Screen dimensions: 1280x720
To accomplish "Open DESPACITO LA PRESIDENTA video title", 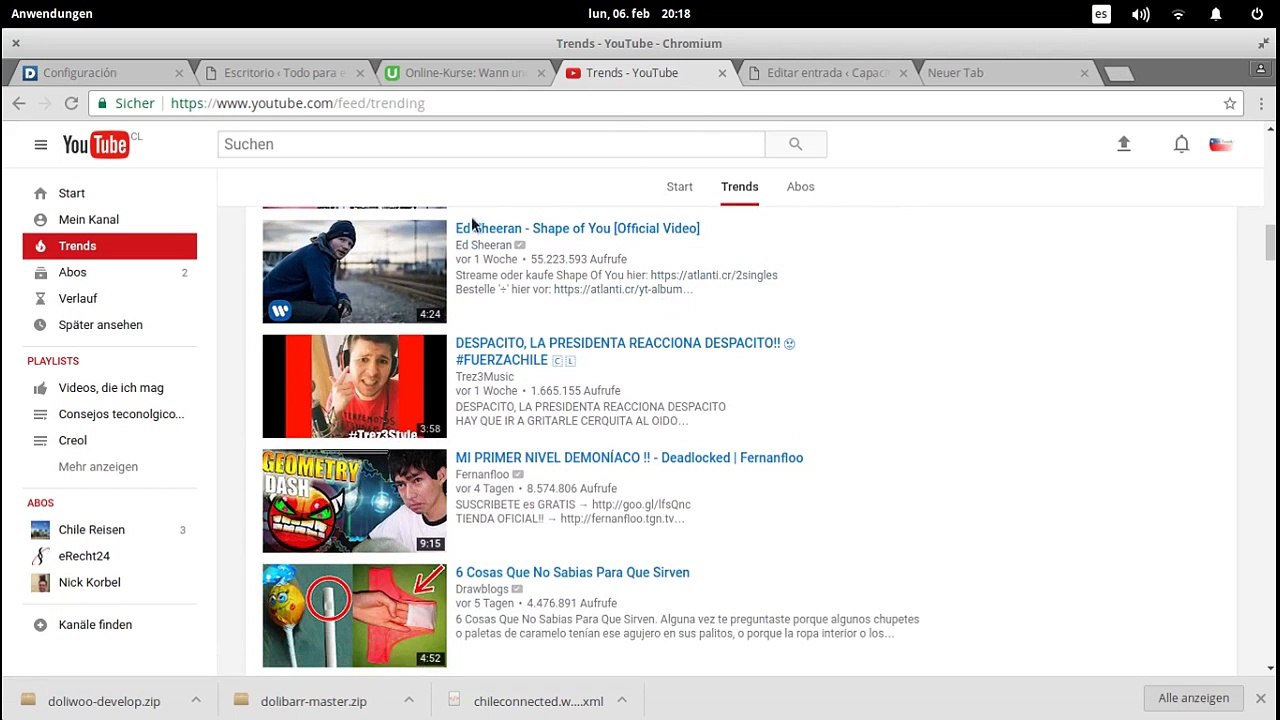I will point(625,351).
